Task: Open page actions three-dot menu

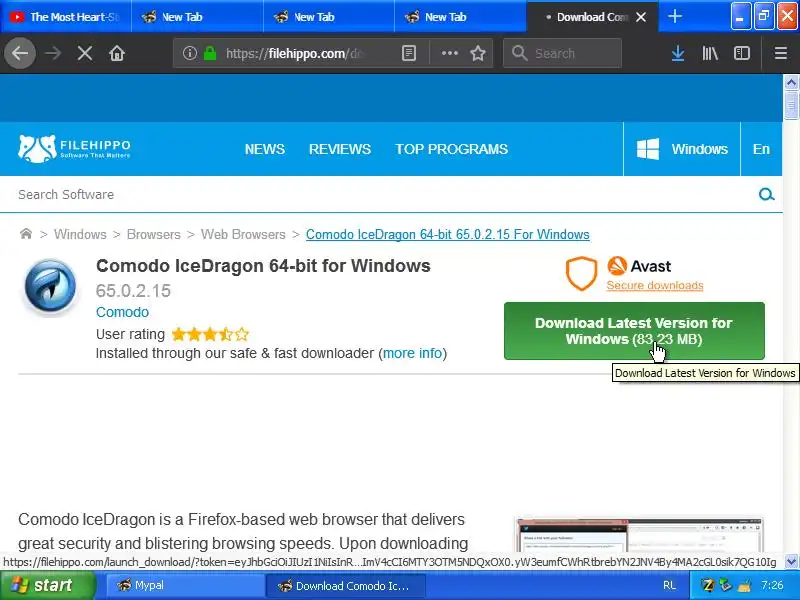Action: coord(449,53)
